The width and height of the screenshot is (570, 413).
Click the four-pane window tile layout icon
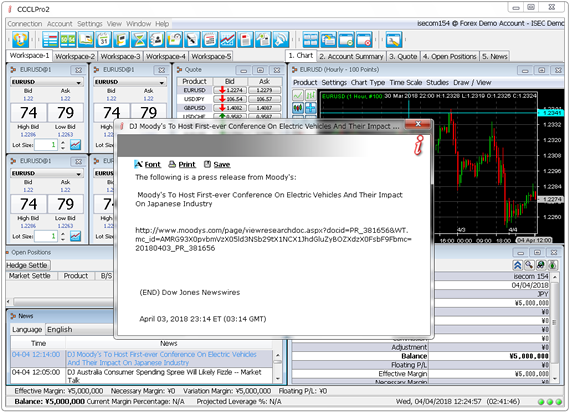click(310, 40)
